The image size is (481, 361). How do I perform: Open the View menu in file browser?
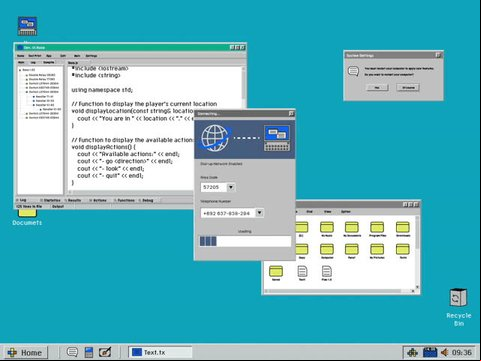click(327, 212)
